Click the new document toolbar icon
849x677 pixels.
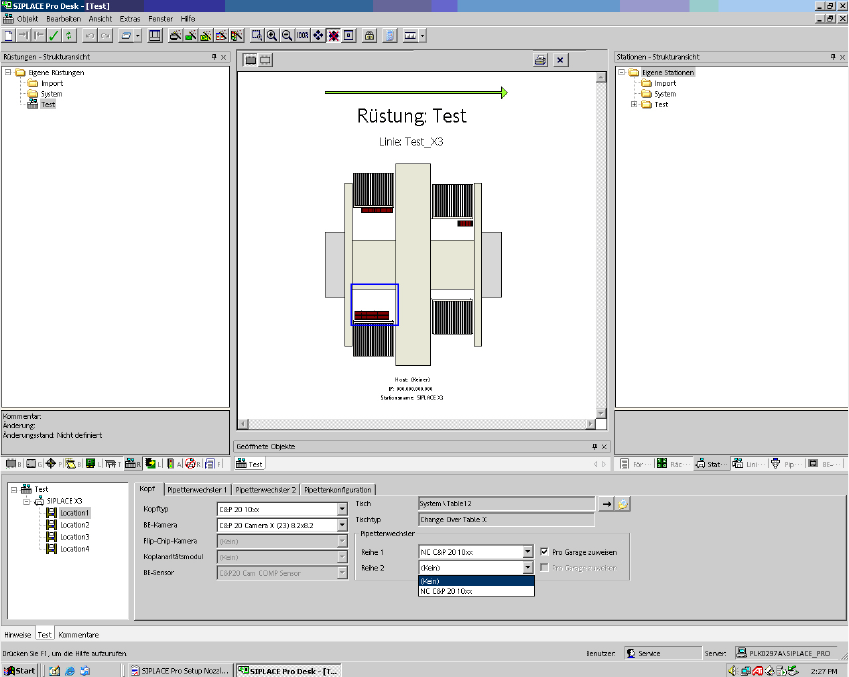(8, 36)
